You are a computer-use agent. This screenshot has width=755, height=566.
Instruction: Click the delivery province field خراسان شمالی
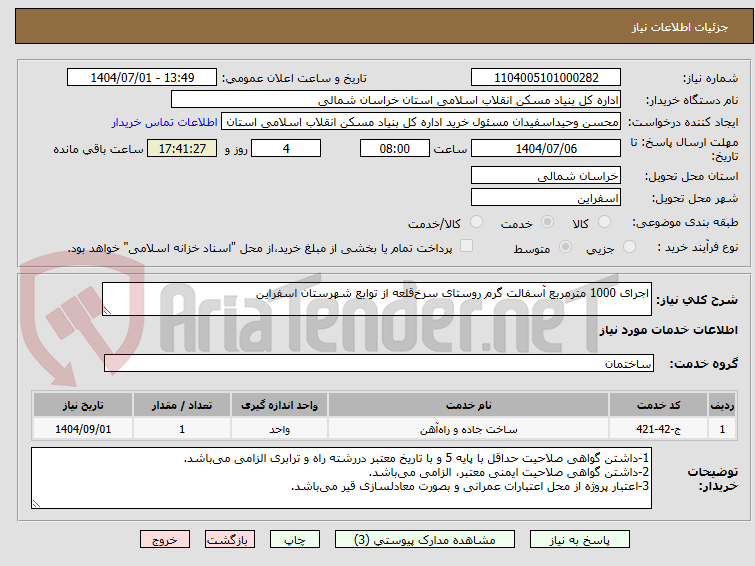[x=546, y=176]
